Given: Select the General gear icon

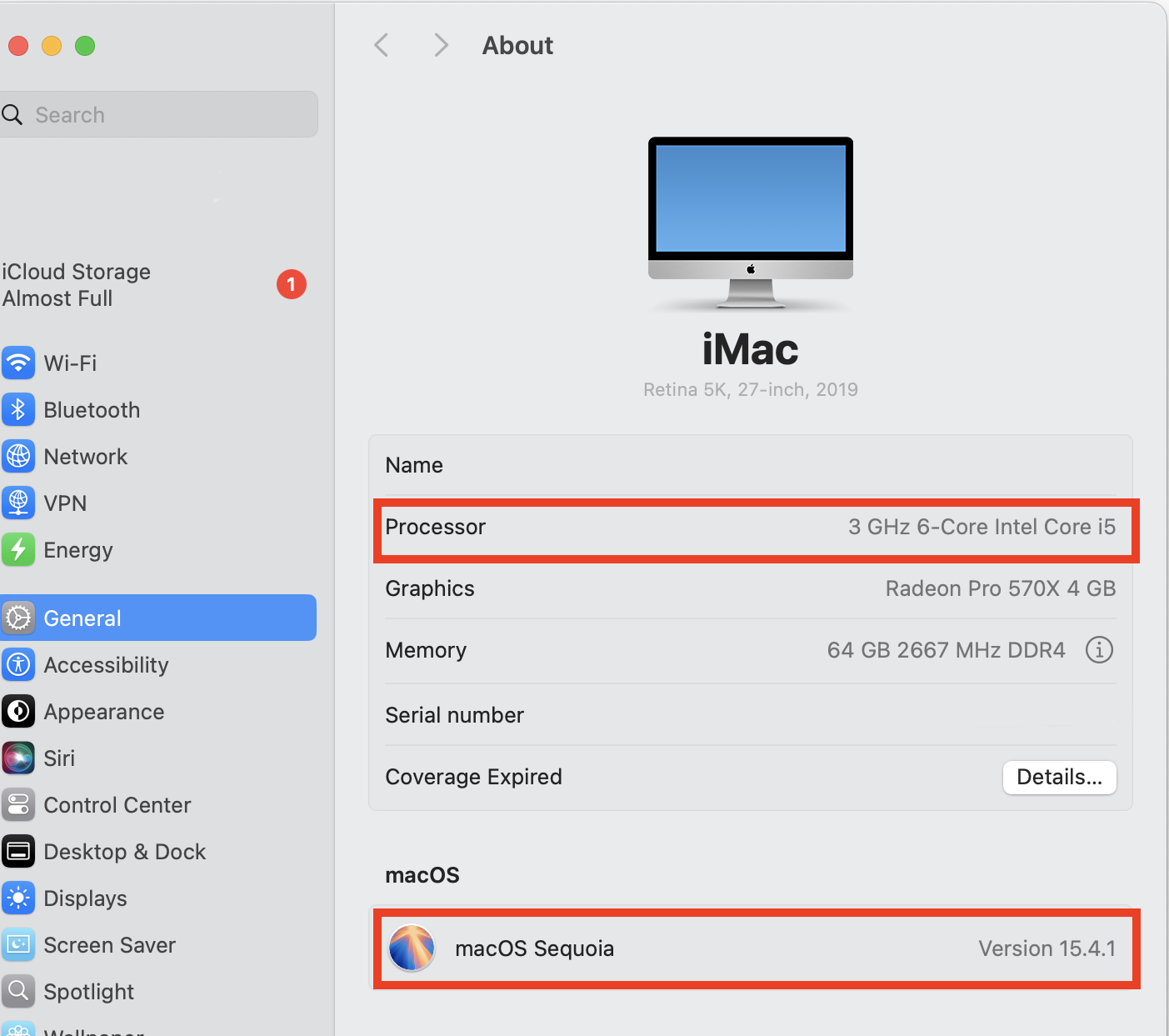Looking at the screenshot, I should tap(18, 618).
